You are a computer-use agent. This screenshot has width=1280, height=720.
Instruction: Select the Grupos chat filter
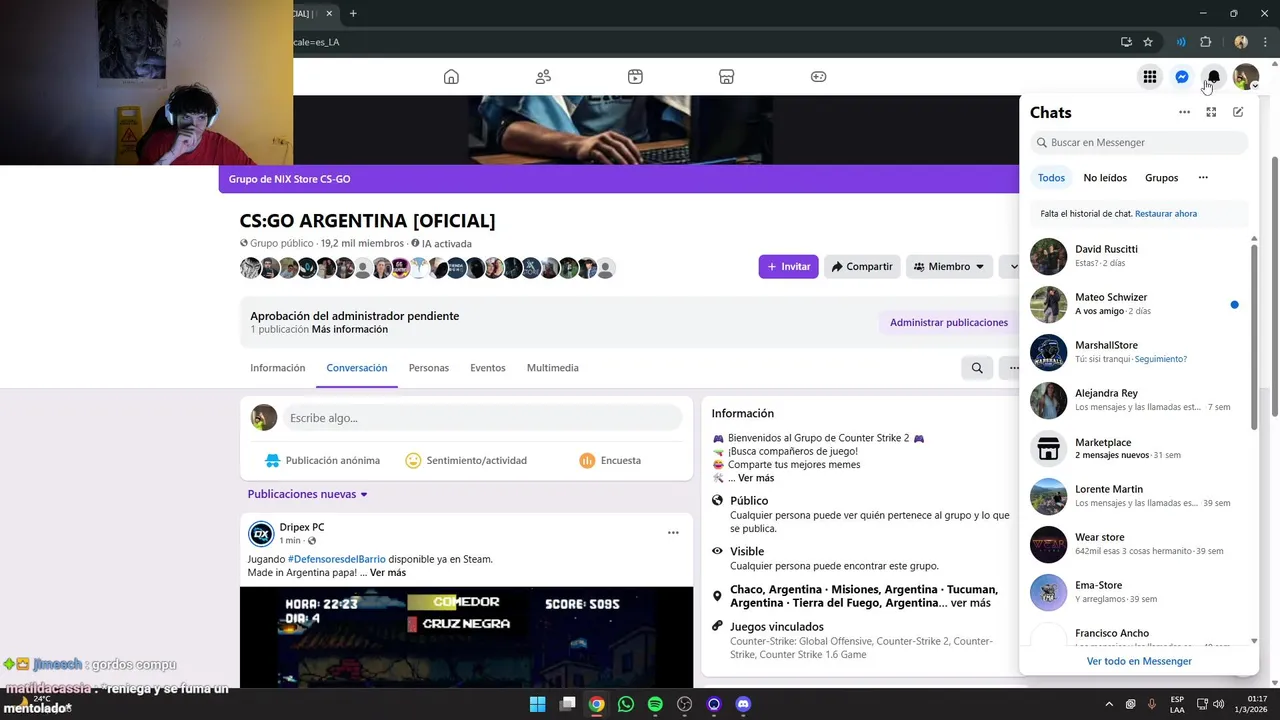point(1161,178)
